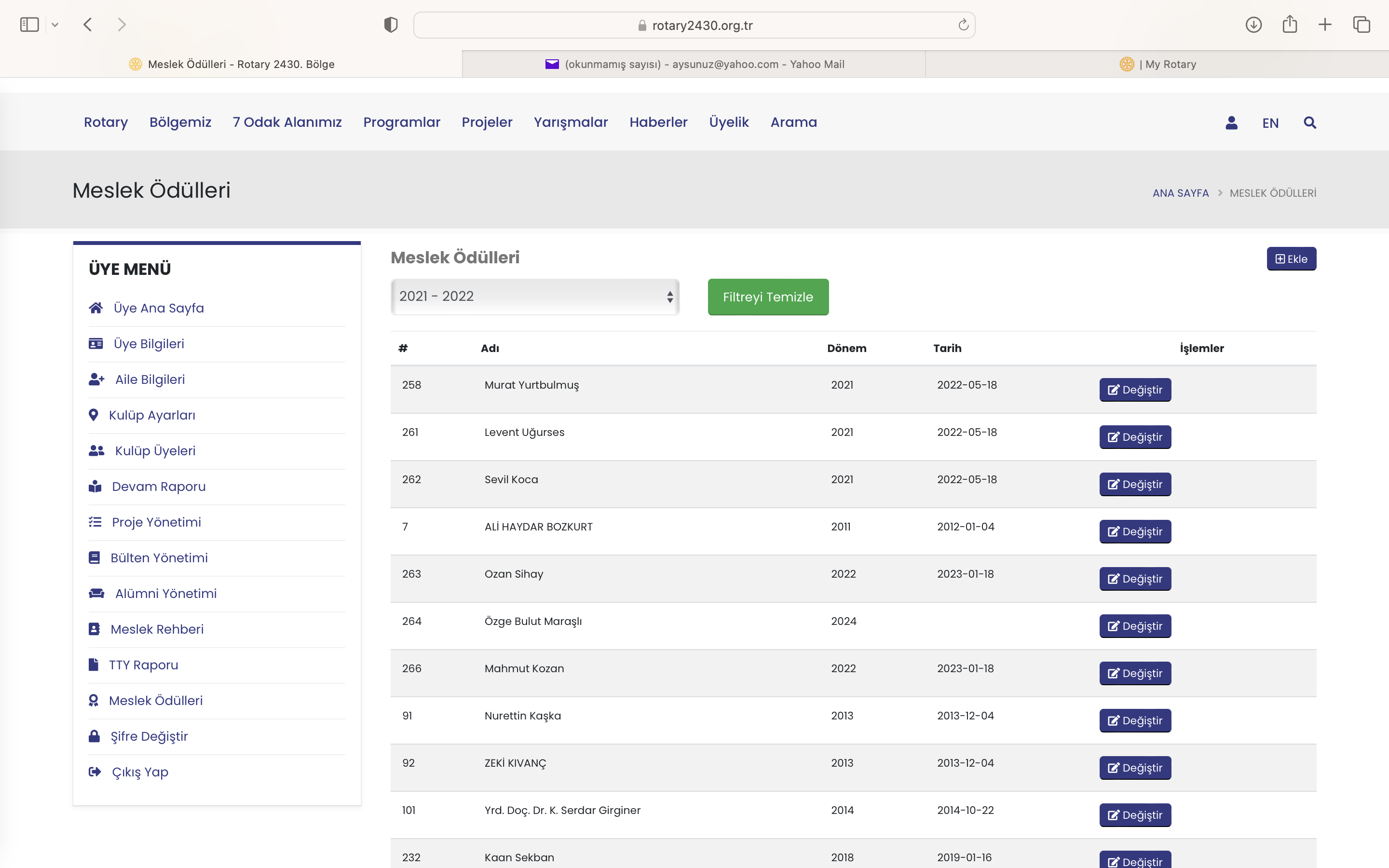
Task: Click Değiştir for Yrd. Doç. Dr. K. Serdar Girginer
Action: click(1135, 815)
